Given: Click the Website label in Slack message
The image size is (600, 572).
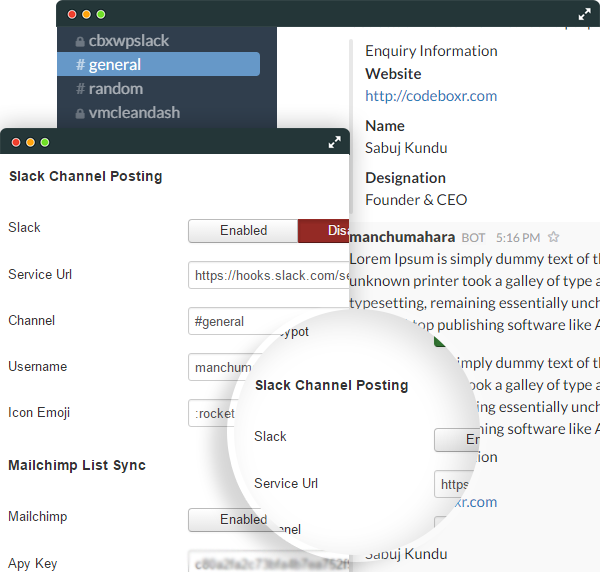Looking at the screenshot, I should click(x=393, y=74).
